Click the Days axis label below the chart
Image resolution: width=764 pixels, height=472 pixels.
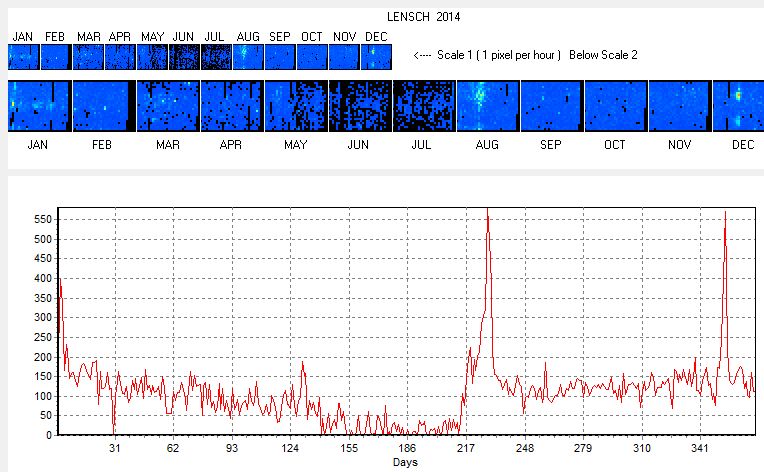tap(404, 463)
